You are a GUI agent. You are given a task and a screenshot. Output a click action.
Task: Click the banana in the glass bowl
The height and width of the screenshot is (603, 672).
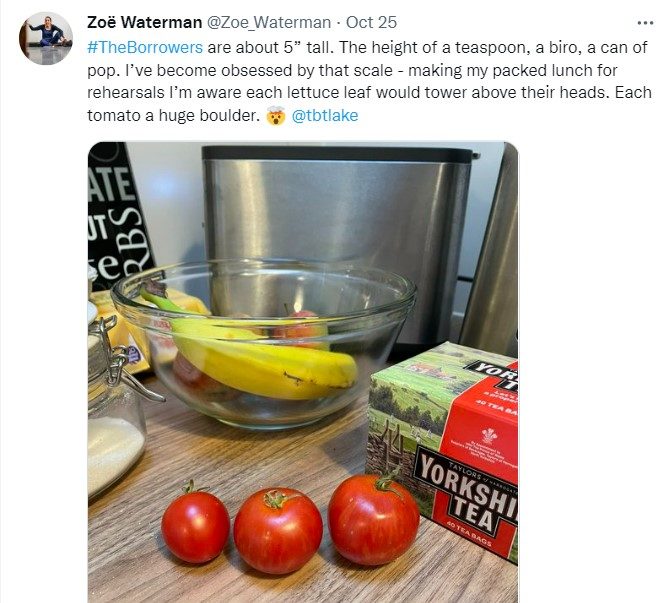click(x=253, y=351)
